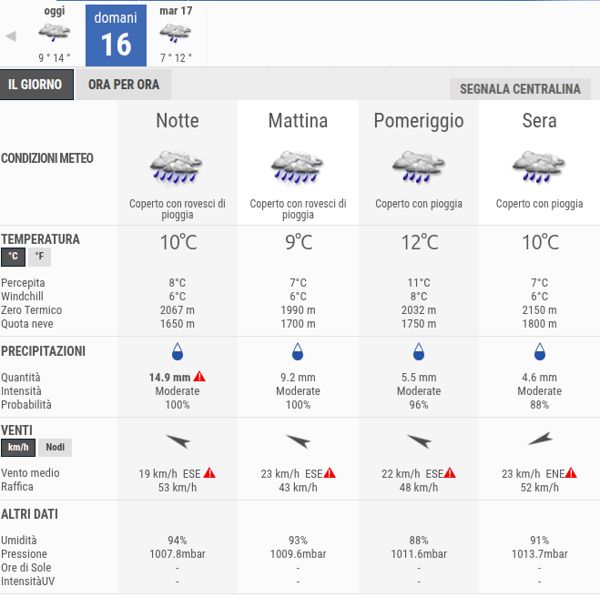Click the Pomeriggio rain cloud icon

tap(418, 166)
